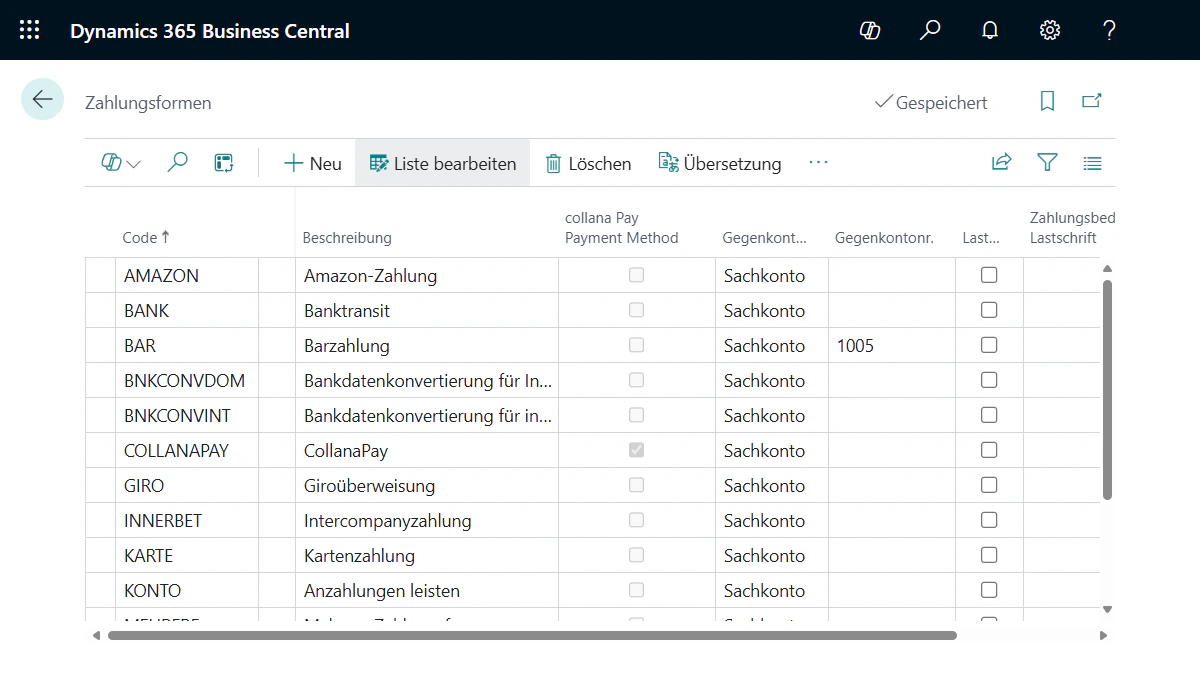Viewport: 1200px width, 675px height.
Task: Select the COLLANAPAY code cell
Action: pos(187,450)
